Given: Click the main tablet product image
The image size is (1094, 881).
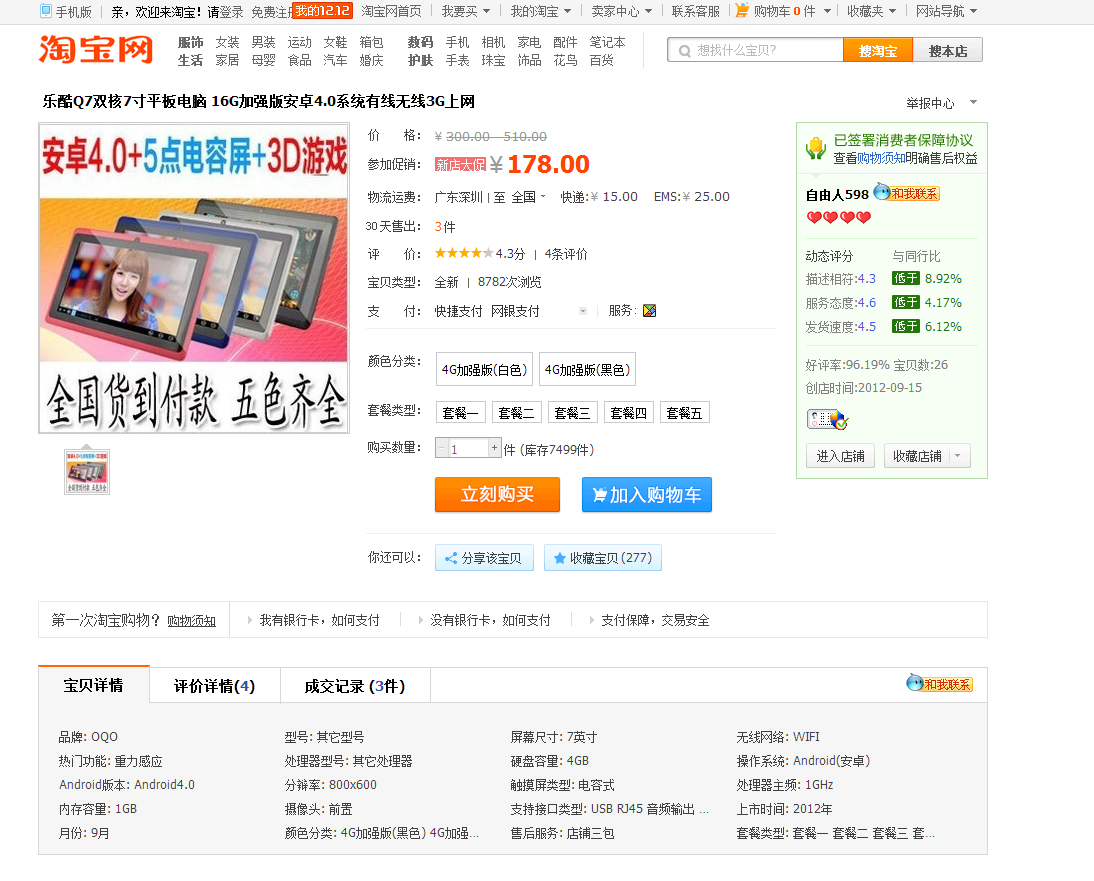Looking at the screenshot, I should pyautogui.click(x=193, y=278).
